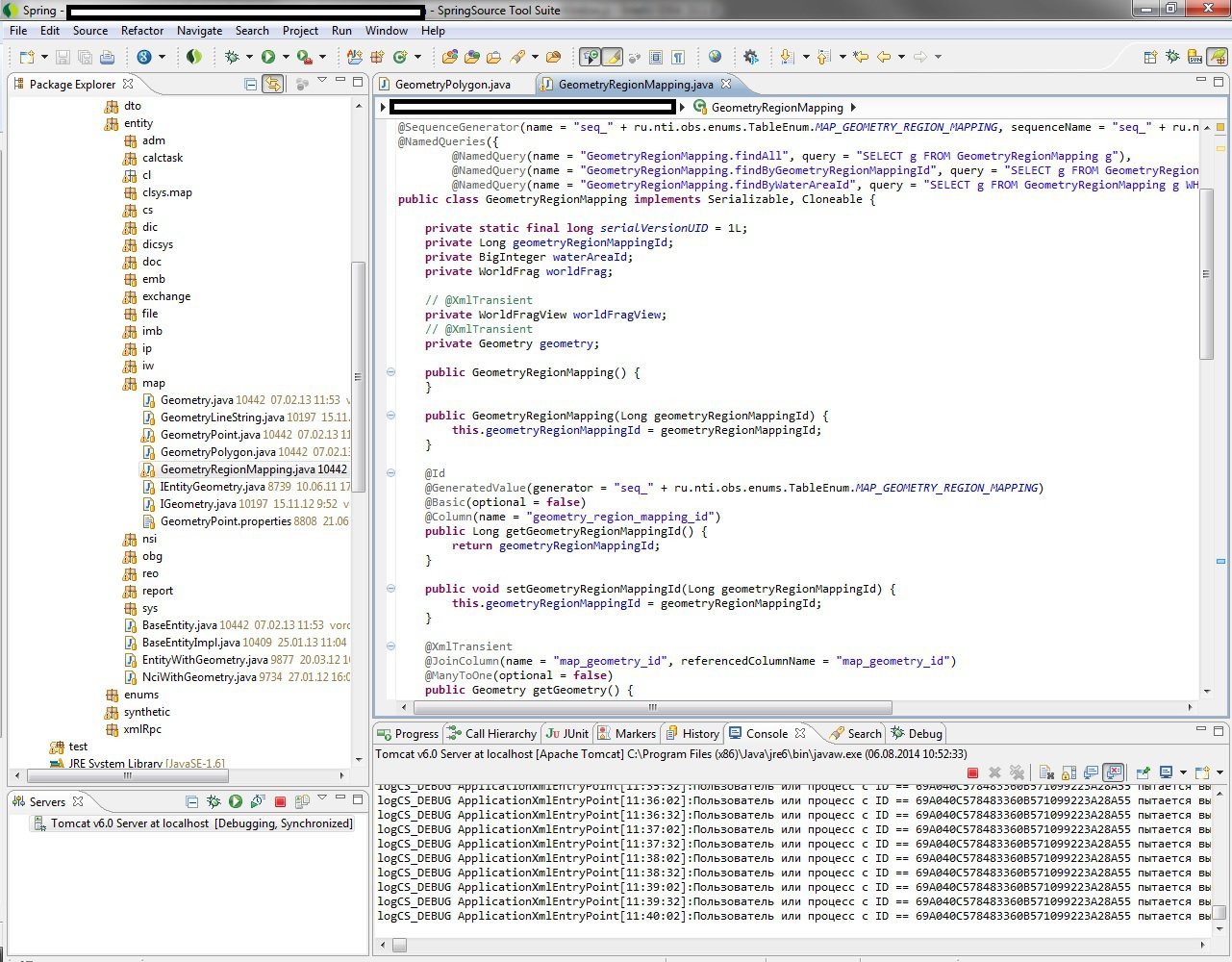Image resolution: width=1232 pixels, height=962 pixels.
Task: Click the Open Perspective icon
Action: tap(1150, 58)
